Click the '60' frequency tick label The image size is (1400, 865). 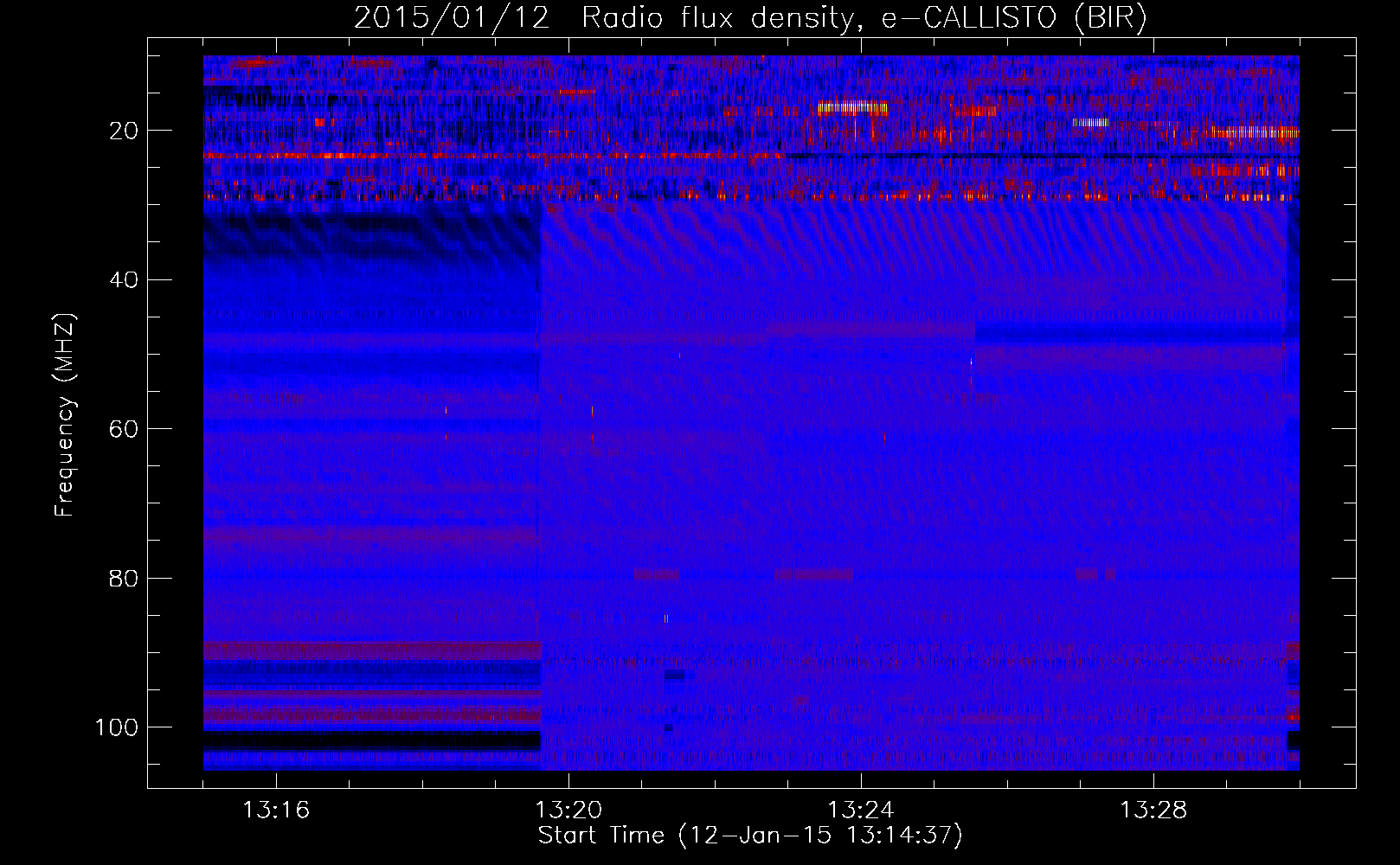pos(125,429)
